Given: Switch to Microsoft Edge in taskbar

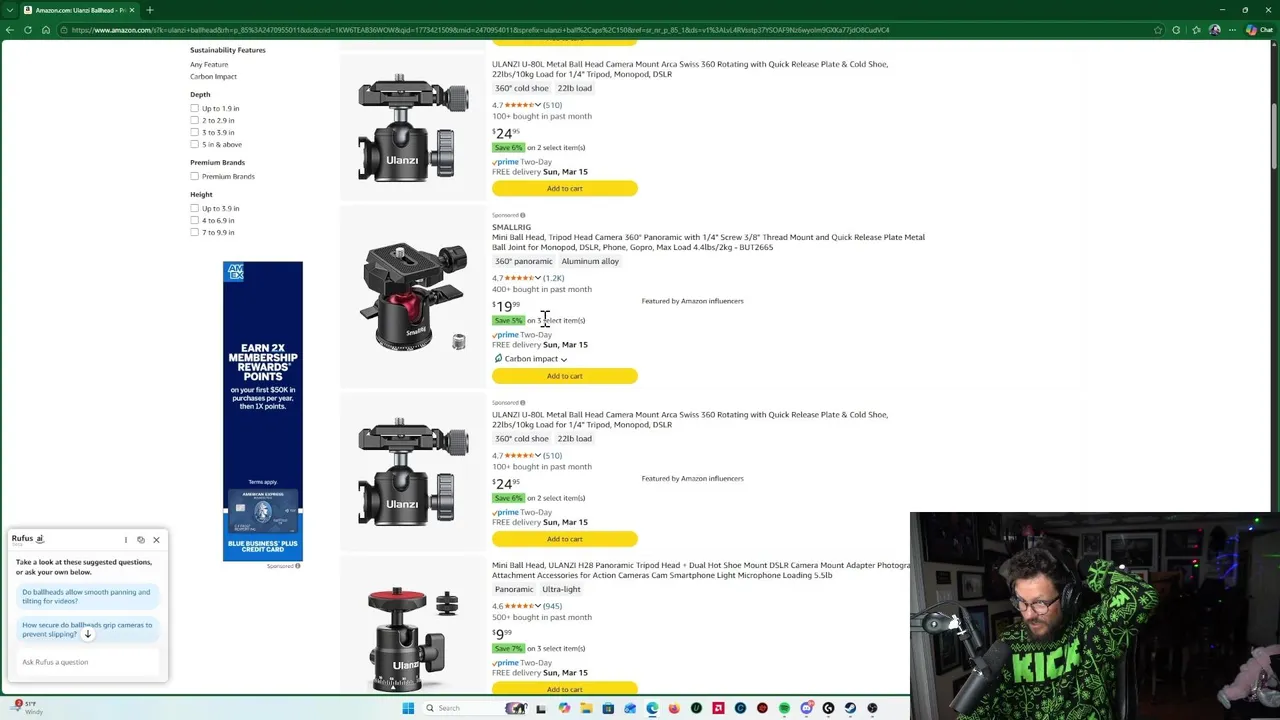Looking at the screenshot, I should point(652,708).
